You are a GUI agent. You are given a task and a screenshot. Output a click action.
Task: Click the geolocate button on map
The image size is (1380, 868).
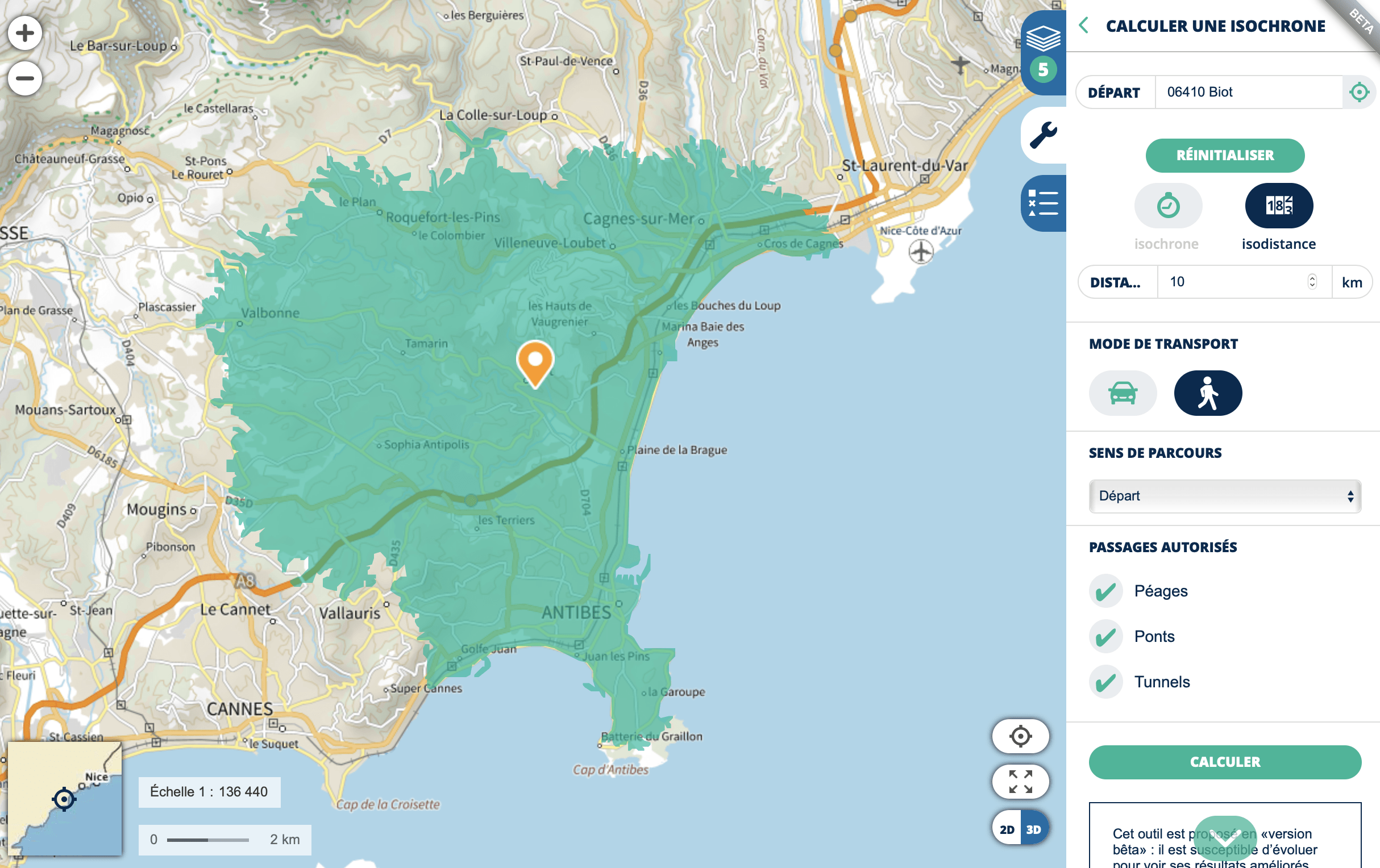coord(1020,736)
